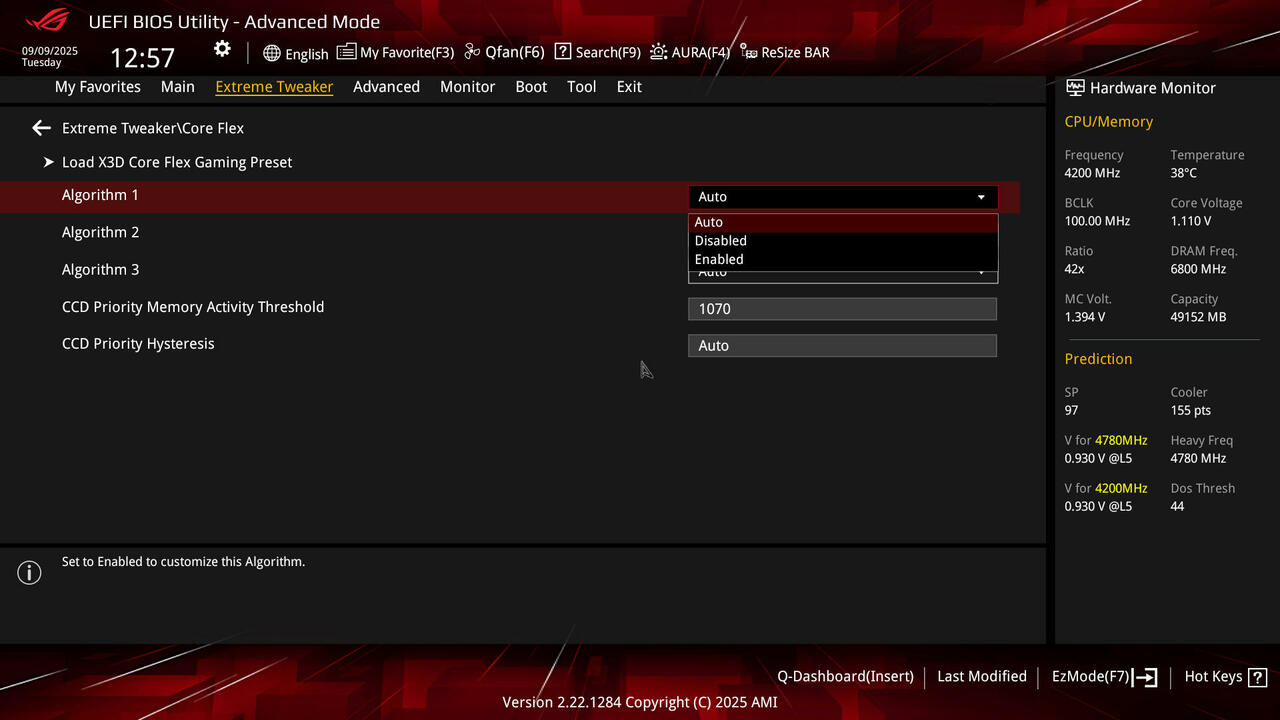Click the ROG logo
This screenshot has width=1280, height=720.
[47, 20]
